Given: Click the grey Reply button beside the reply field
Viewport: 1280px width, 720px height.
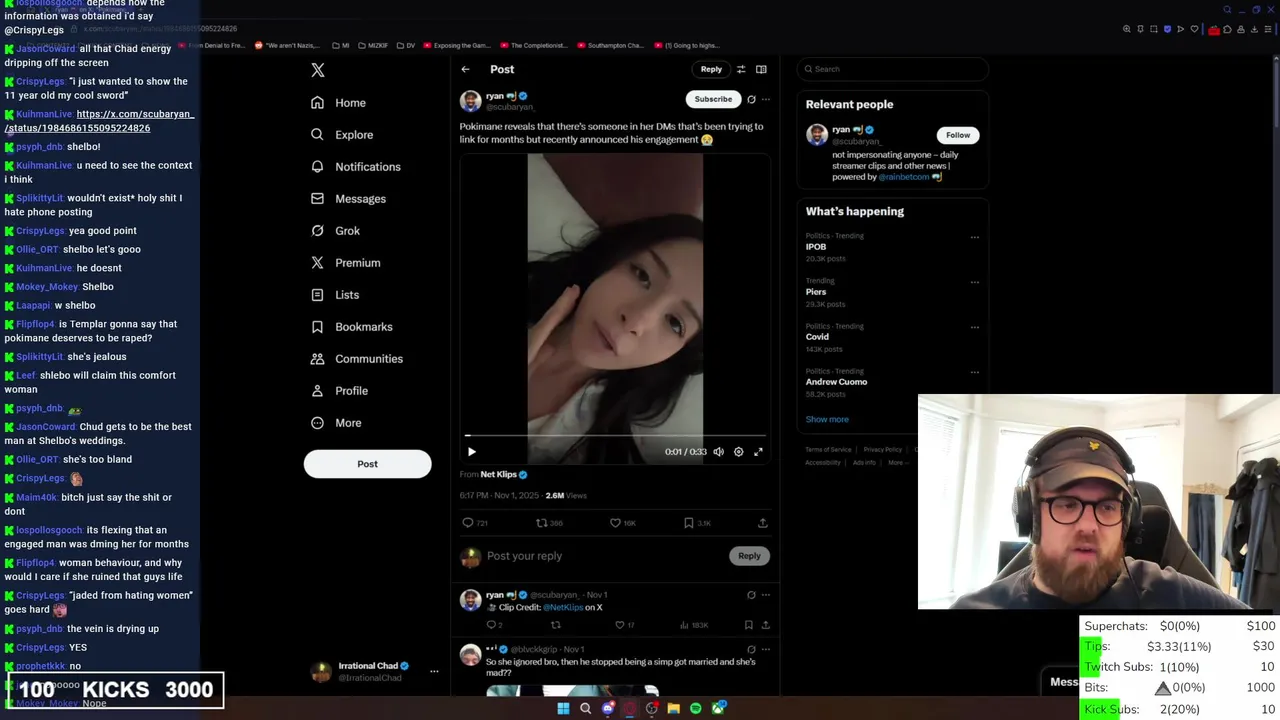Looking at the screenshot, I should pos(749,556).
